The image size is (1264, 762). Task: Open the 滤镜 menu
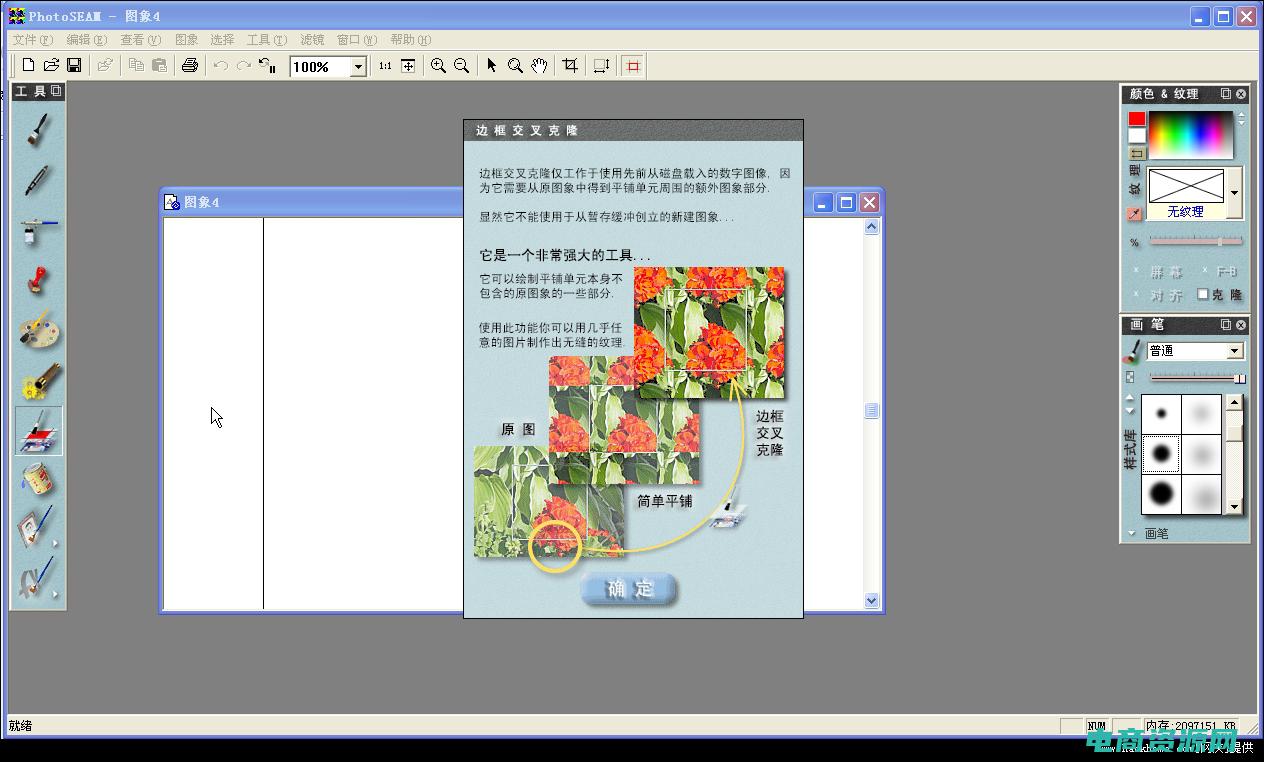(x=312, y=40)
